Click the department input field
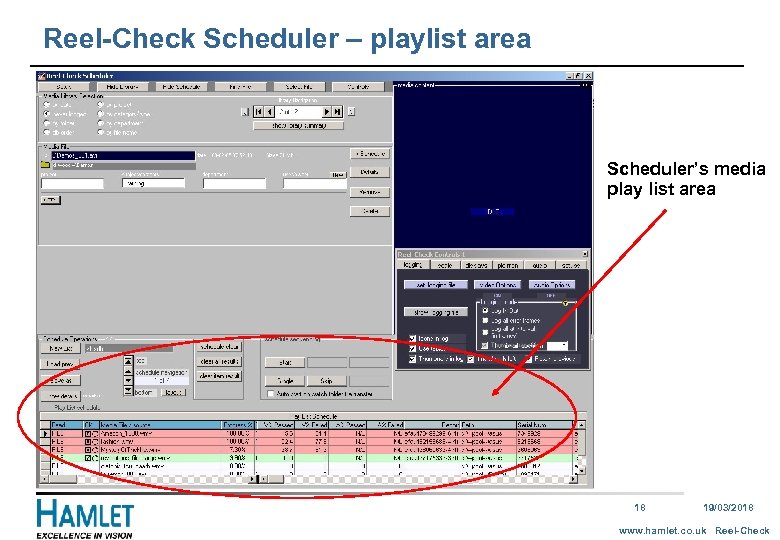 pyautogui.click(x=234, y=184)
